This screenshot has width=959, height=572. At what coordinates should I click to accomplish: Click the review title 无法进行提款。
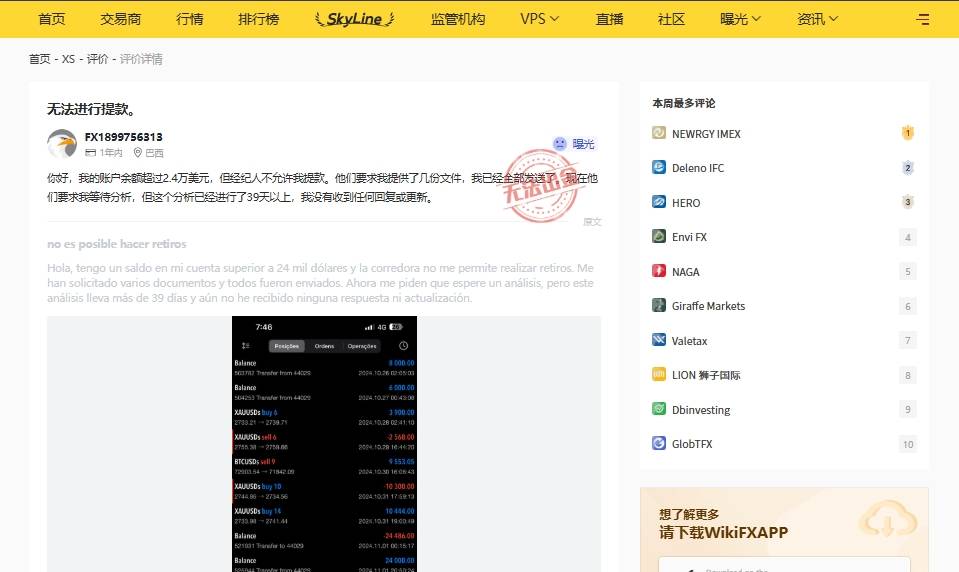pos(92,109)
